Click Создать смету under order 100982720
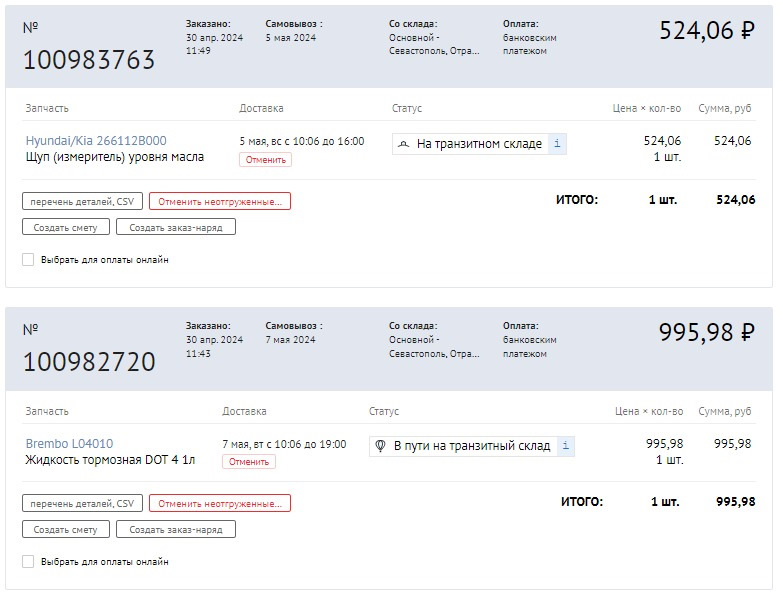Screen dimensions: 783x593 point(65,530)
